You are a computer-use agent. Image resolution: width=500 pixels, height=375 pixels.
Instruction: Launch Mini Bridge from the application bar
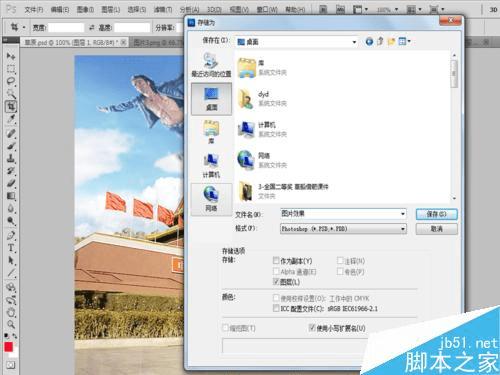[x=340, y=9]
